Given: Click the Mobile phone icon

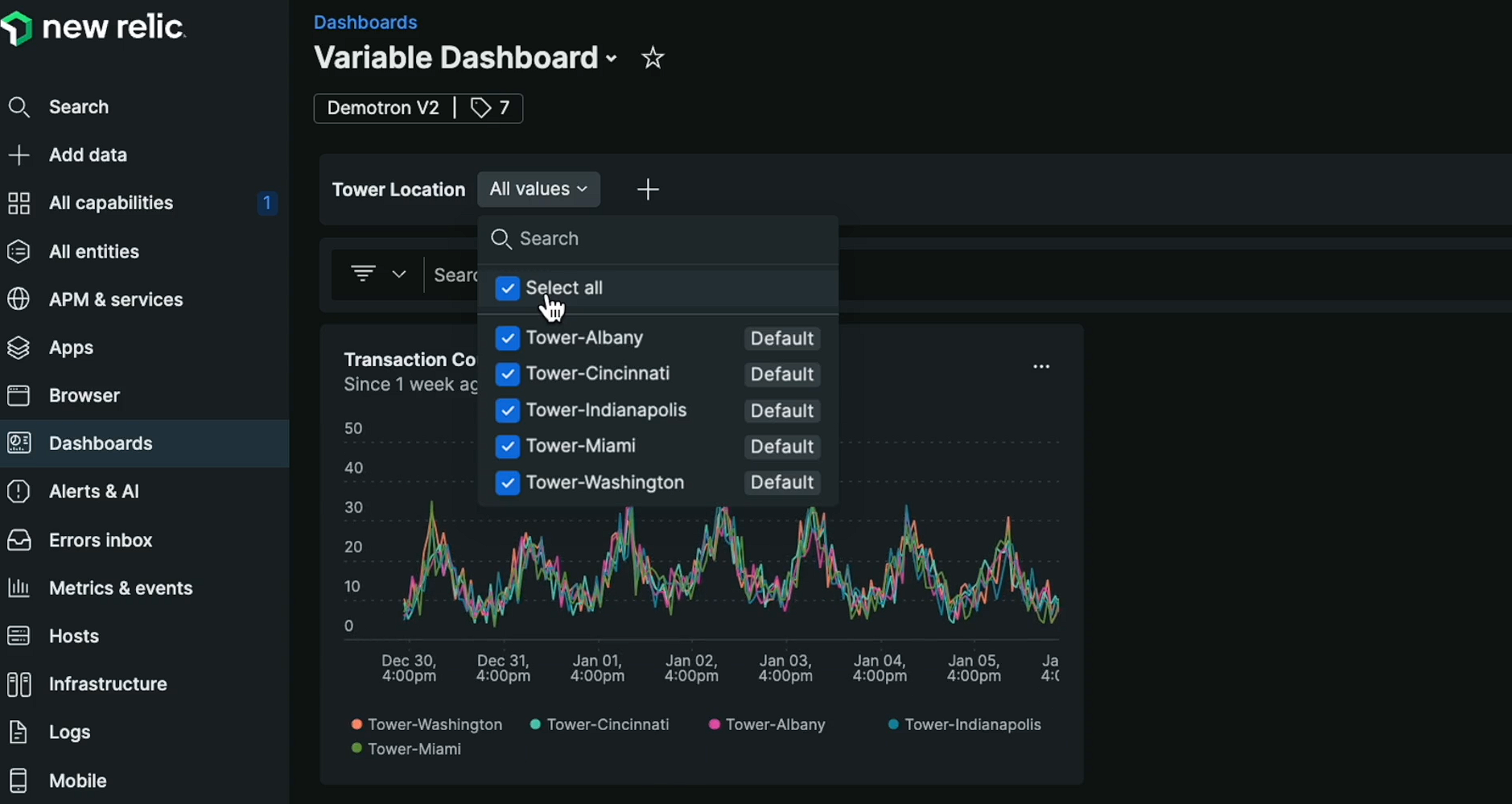Looking at the screenshot, I should tap(19, 781).
